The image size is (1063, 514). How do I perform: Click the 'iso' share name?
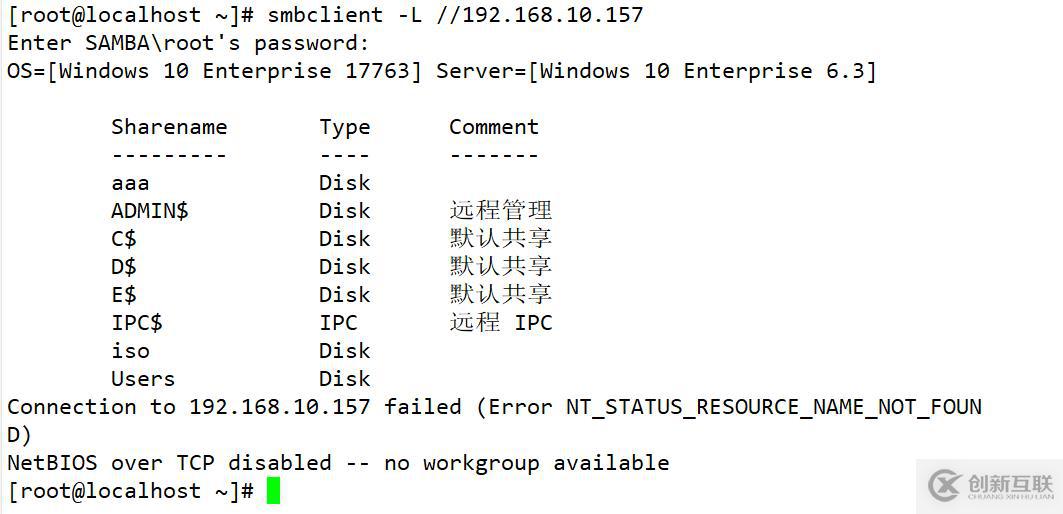[x=130, y=351]
